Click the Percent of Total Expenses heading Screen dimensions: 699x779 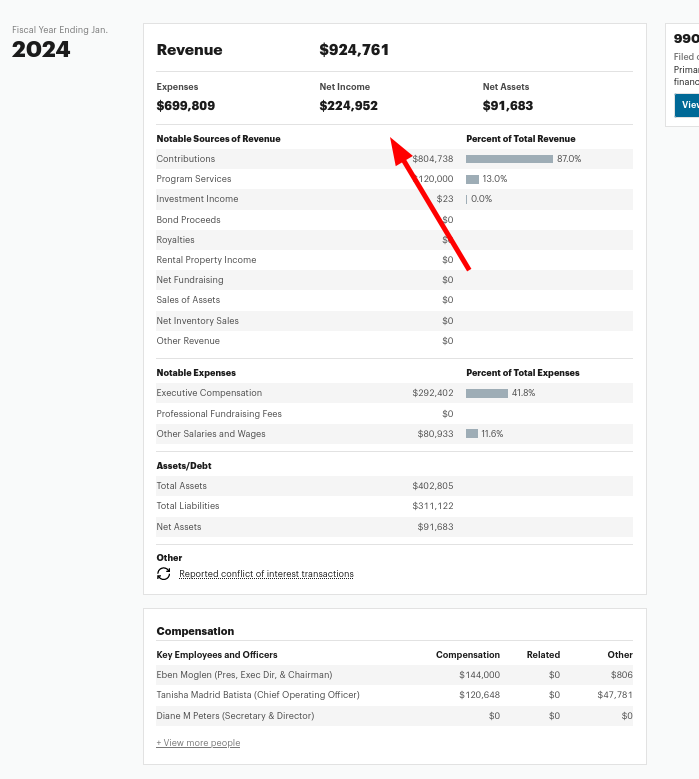coord(523,373)
